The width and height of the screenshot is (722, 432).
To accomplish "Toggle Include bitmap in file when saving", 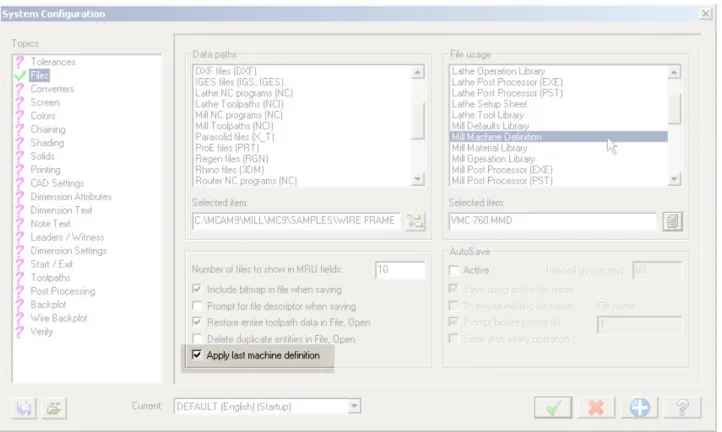I will pyautogui.click(x=197, y=289).
